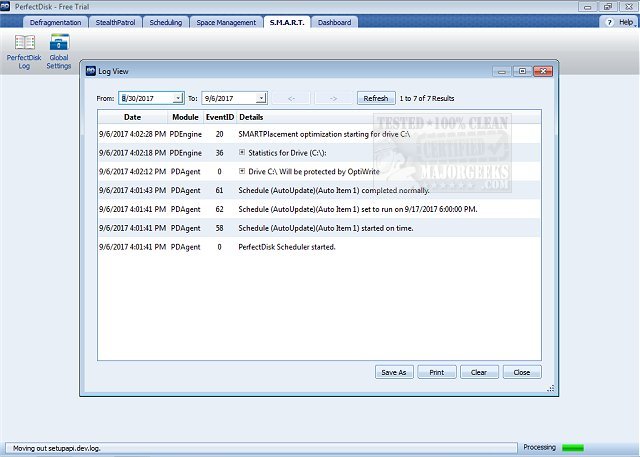Click the Close button in Log View
The height and width of the screenshot is (457, 640).
pyautogui.click(x=522, y=372)
